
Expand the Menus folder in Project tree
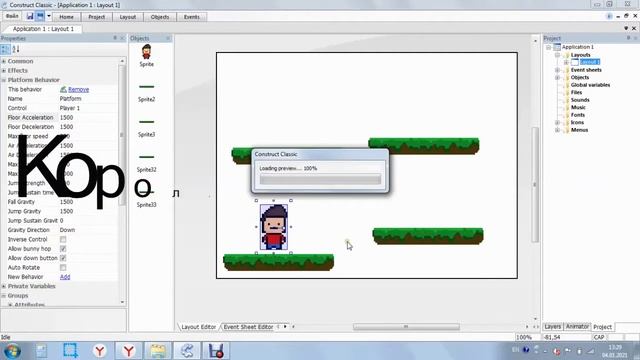tap(558, 130)
